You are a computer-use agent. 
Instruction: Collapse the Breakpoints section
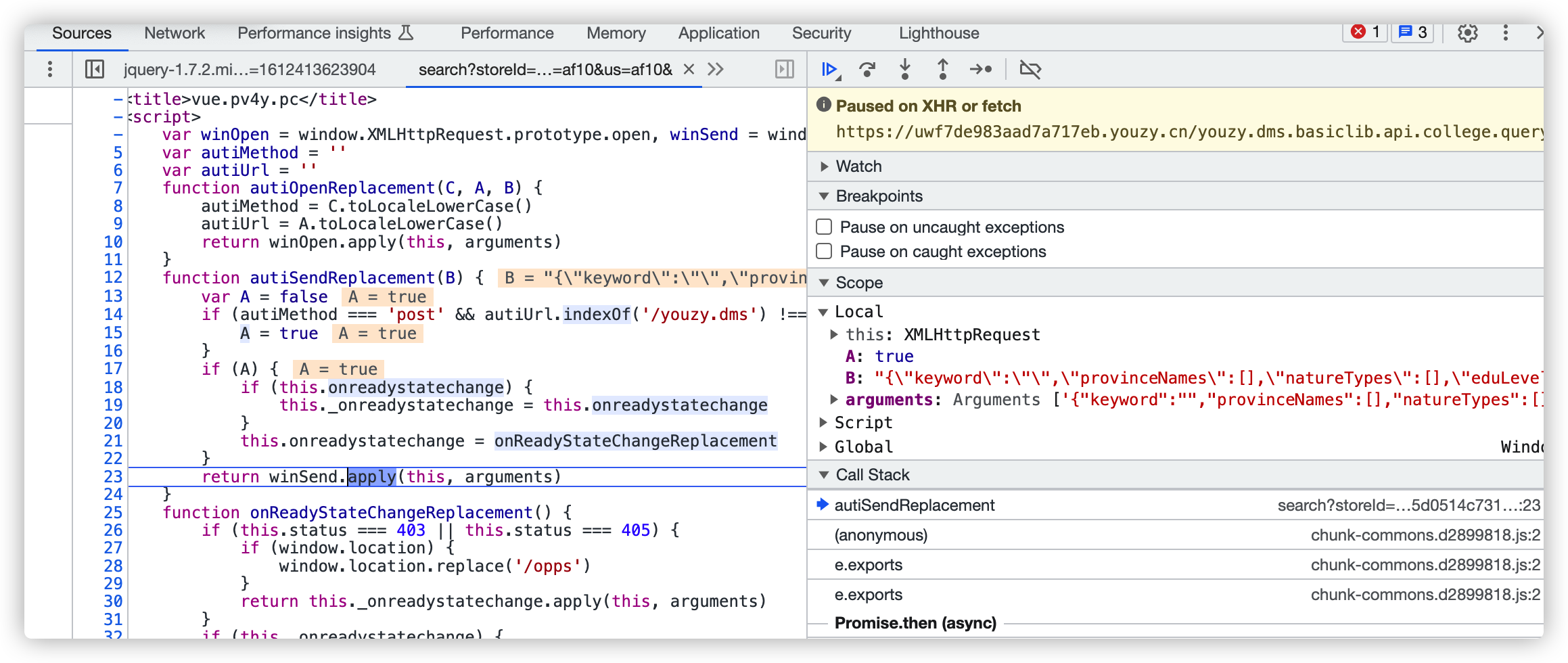pyautogui.click(x=824, y=196)
